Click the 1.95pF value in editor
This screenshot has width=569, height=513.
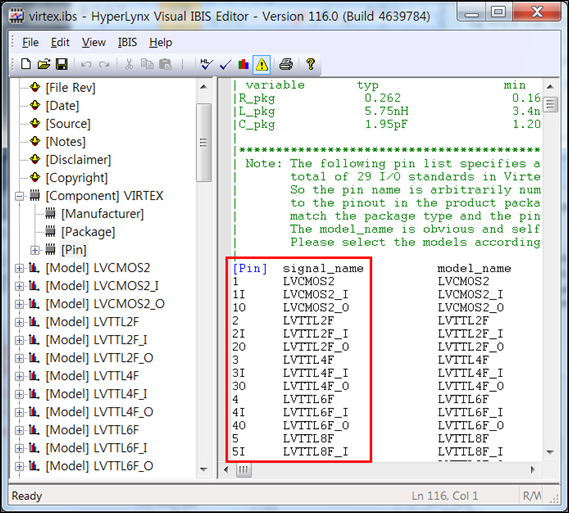coord(386,124)
